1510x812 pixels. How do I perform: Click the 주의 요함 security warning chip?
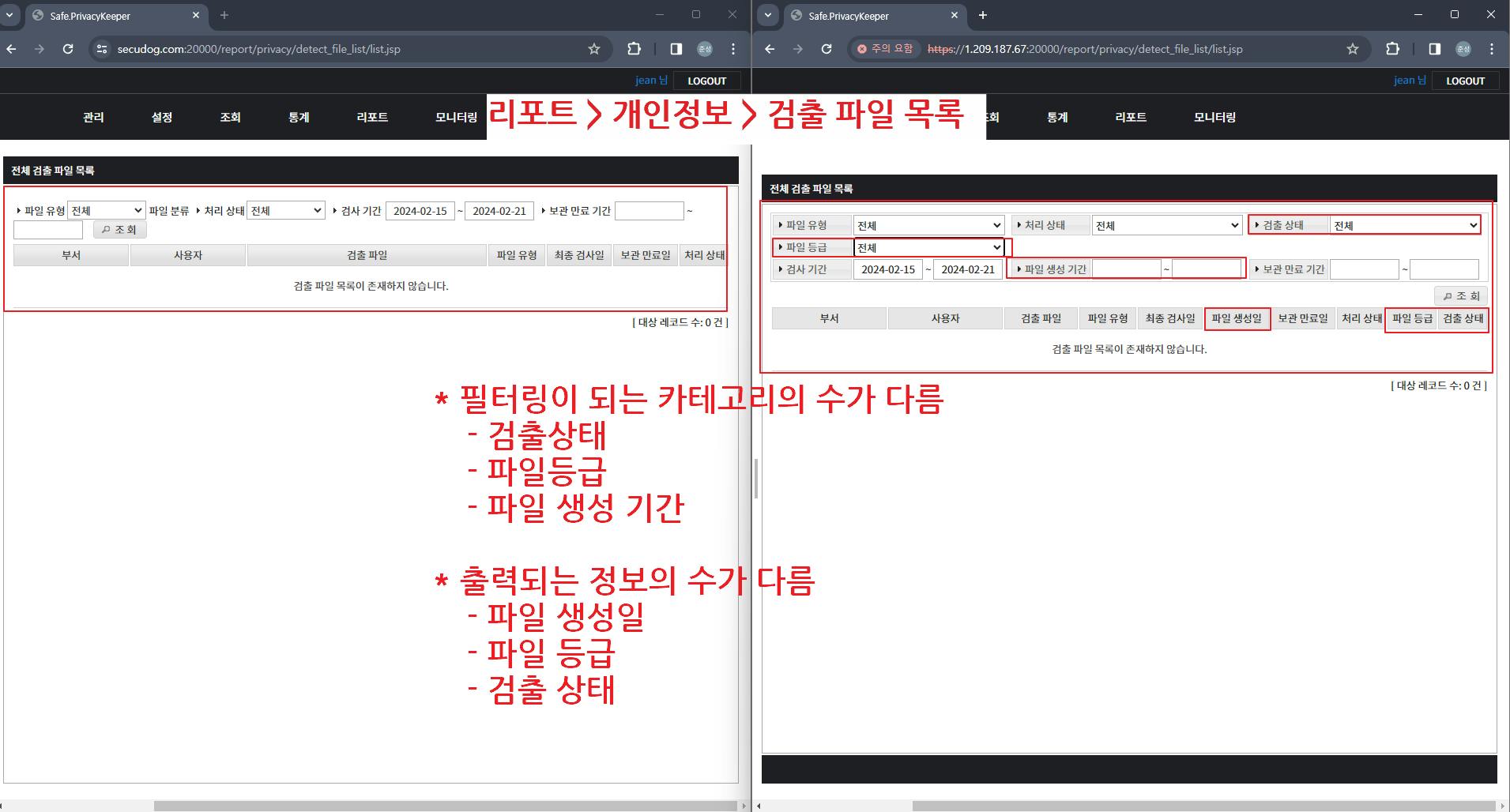tap(885, 49)
